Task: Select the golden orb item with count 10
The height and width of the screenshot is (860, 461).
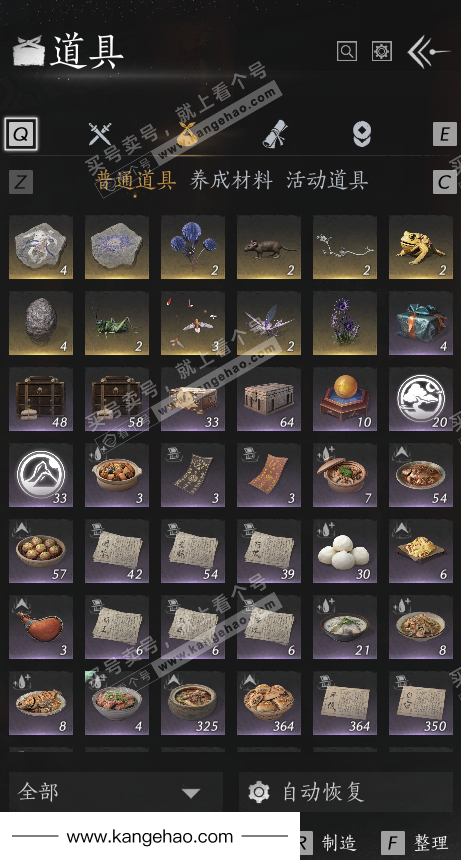Action: (345, 399)
